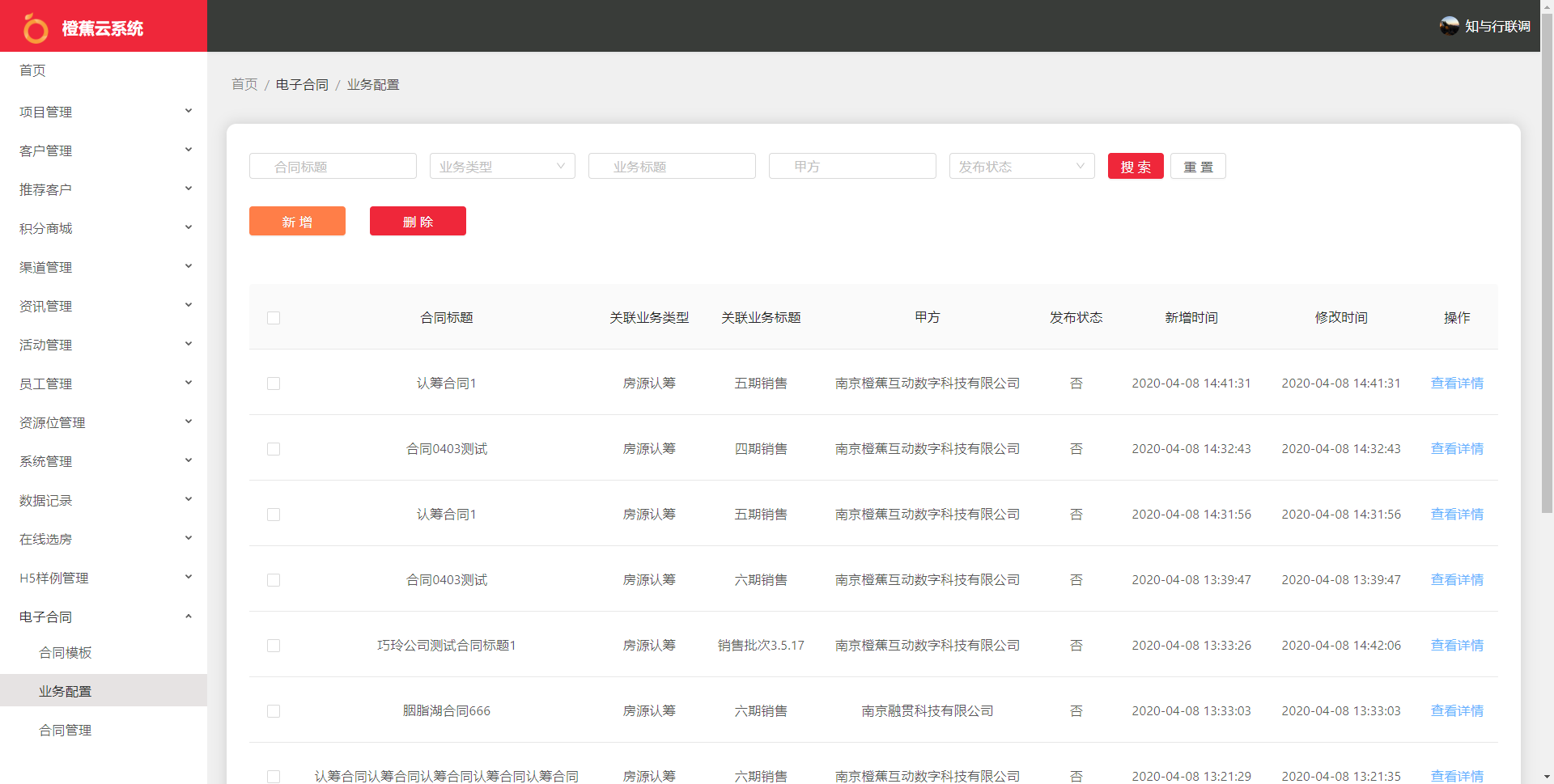Click the 南京融贯科技有限公司 cell

pos(928,711)
